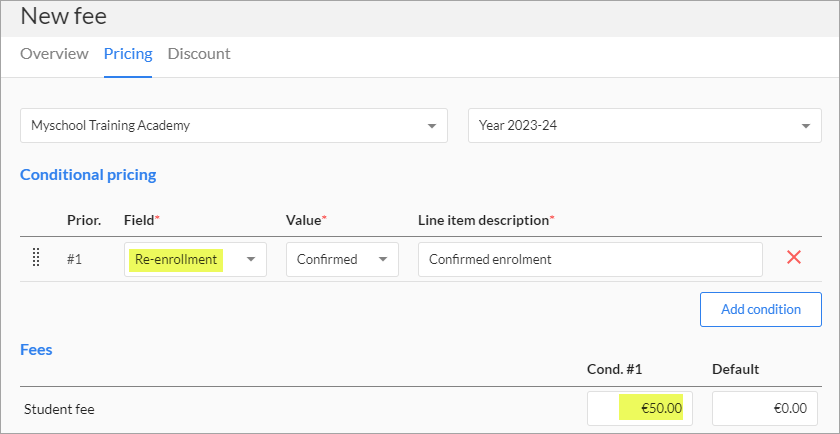Click the Field column header
The image size is (840, 434).
(141, 219)
